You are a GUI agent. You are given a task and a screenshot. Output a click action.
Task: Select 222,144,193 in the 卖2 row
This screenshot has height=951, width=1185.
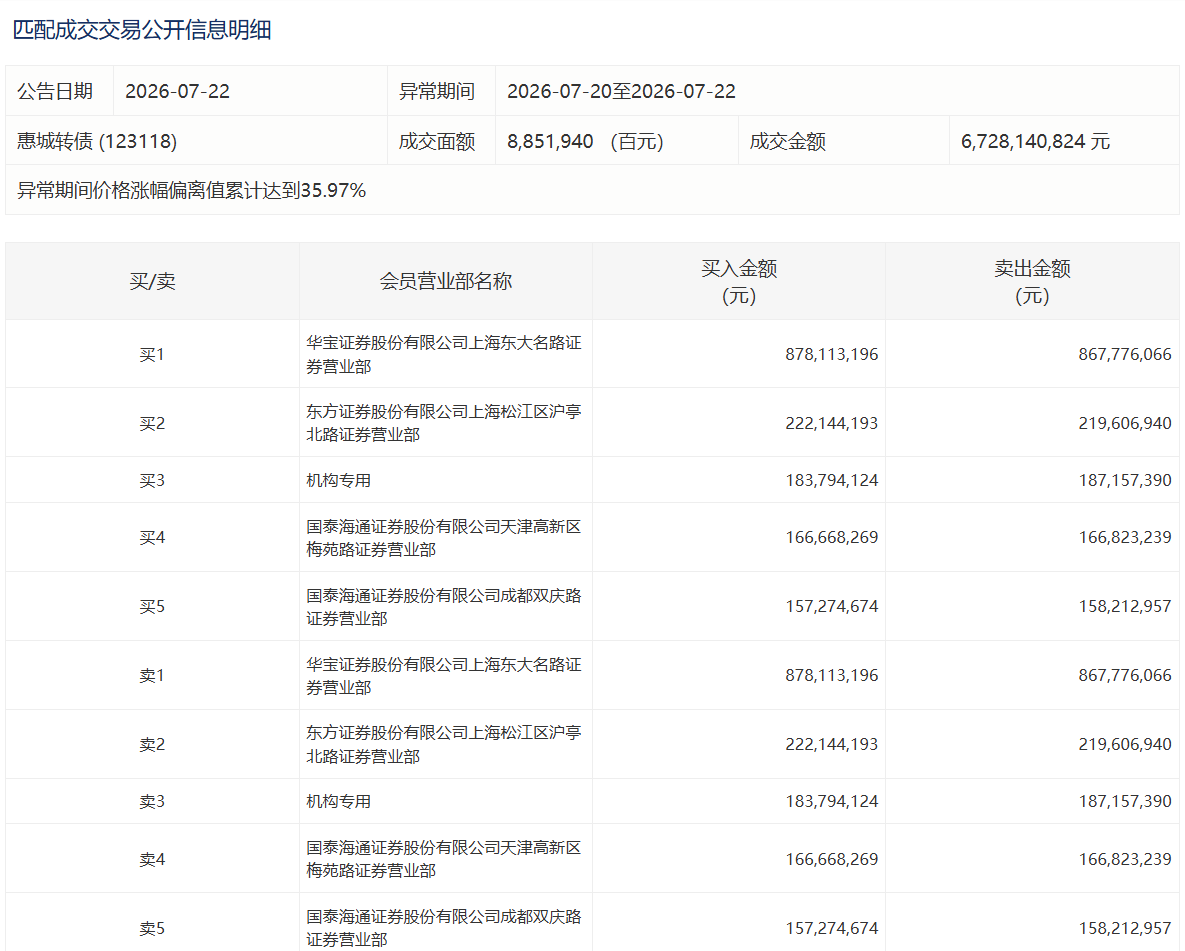click(x=831, y=744)
